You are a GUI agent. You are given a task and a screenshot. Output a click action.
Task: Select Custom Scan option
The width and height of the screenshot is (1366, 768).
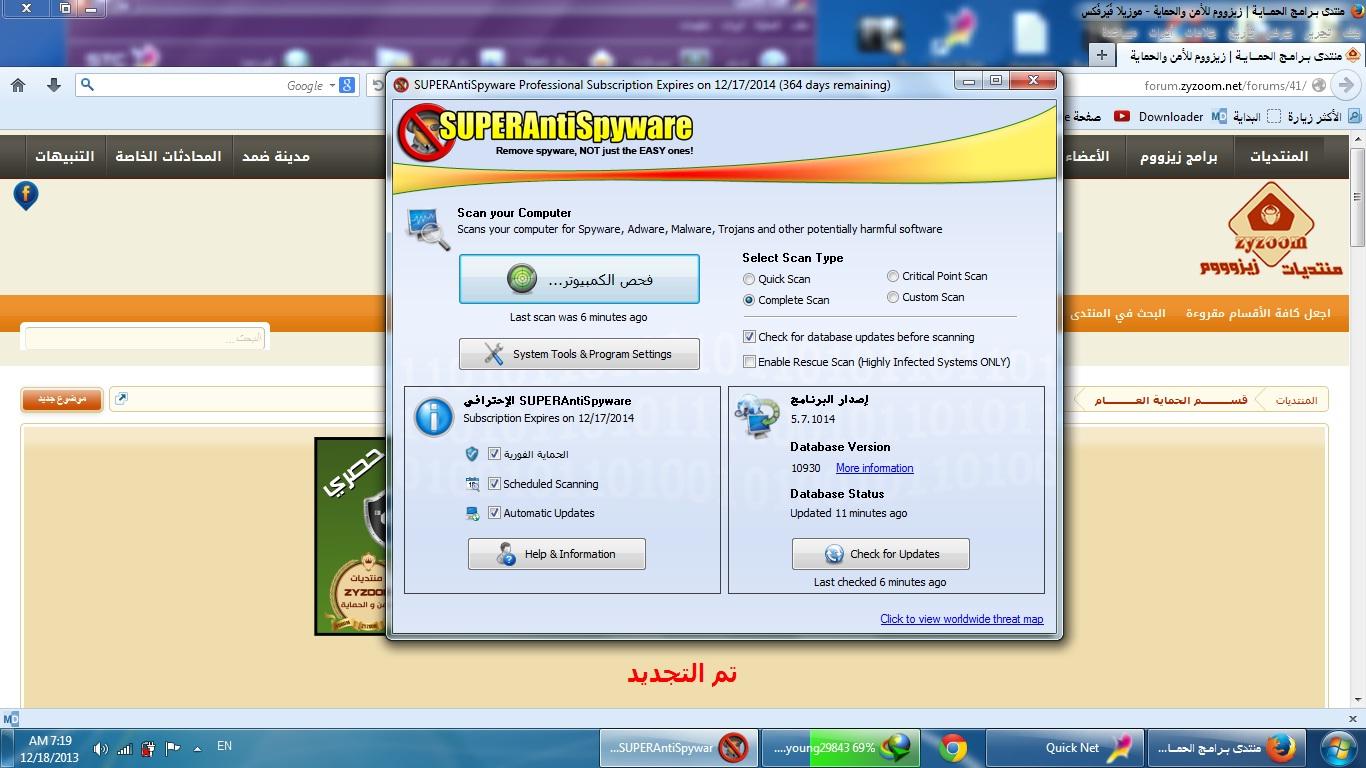coord(893,297)
